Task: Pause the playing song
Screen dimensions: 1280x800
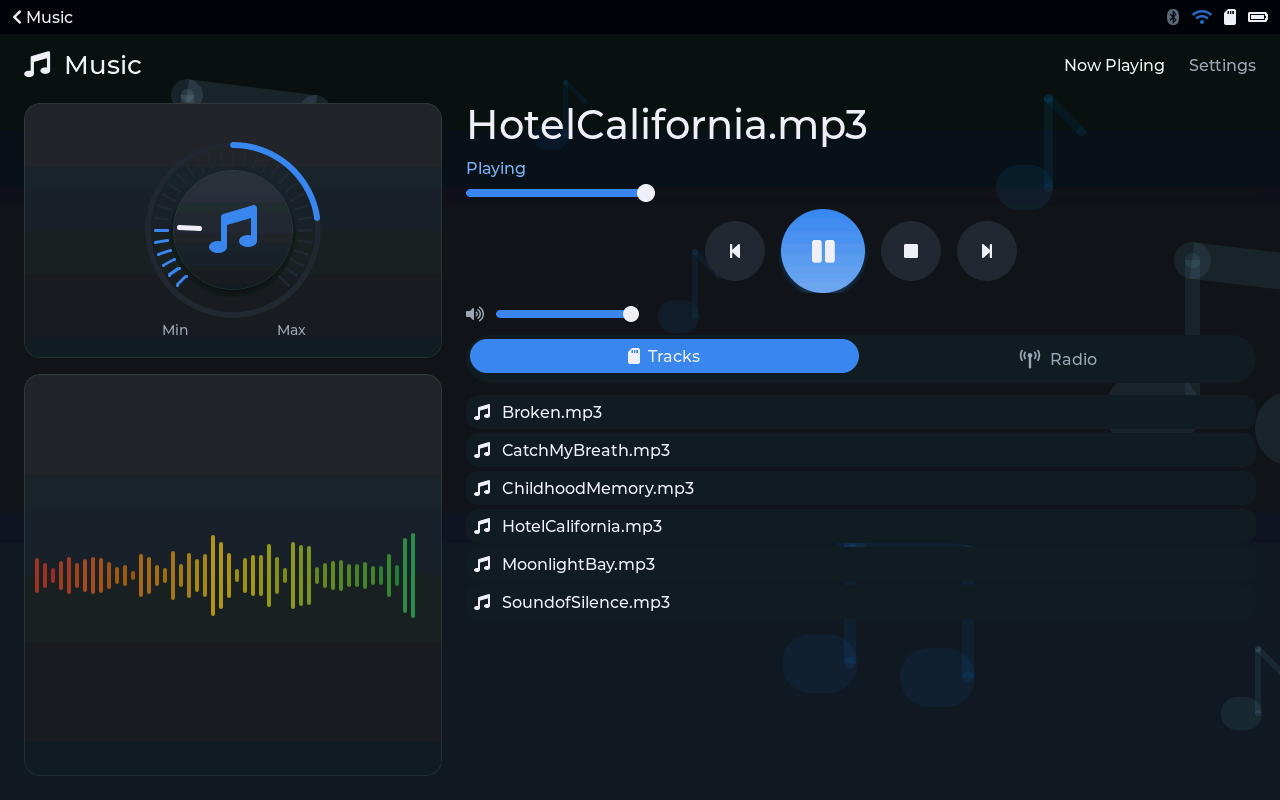Action: pos(823,251)
